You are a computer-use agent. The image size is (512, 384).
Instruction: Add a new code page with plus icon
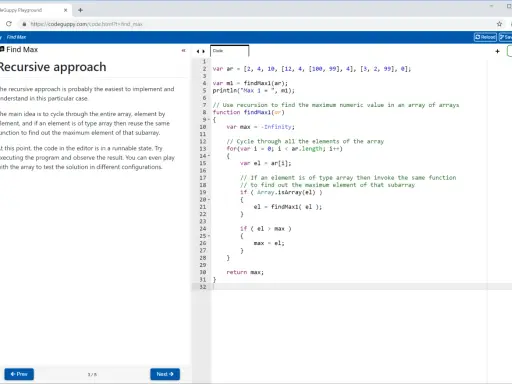tap(497, 51)
